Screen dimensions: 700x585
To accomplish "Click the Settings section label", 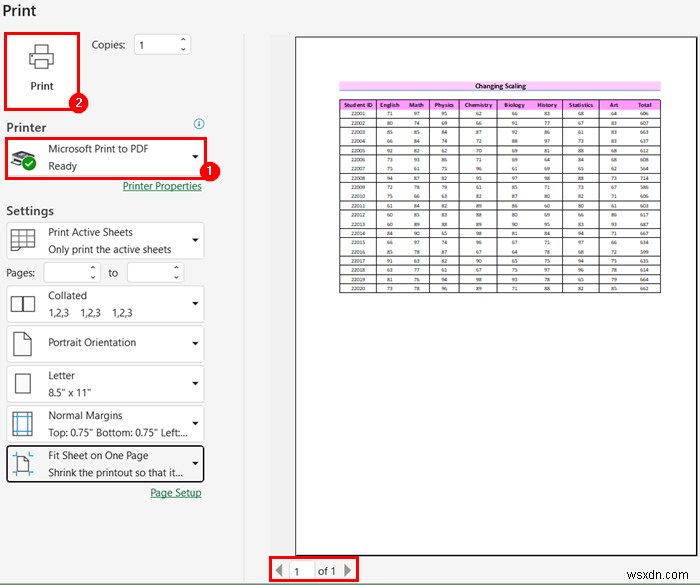I will tap(30, 211).
